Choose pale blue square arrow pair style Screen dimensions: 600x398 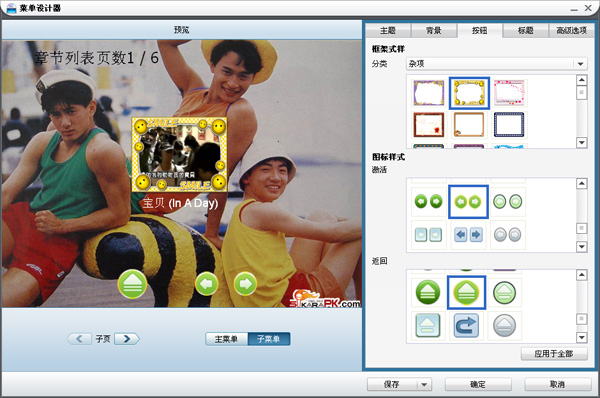[x=428, y=235]
